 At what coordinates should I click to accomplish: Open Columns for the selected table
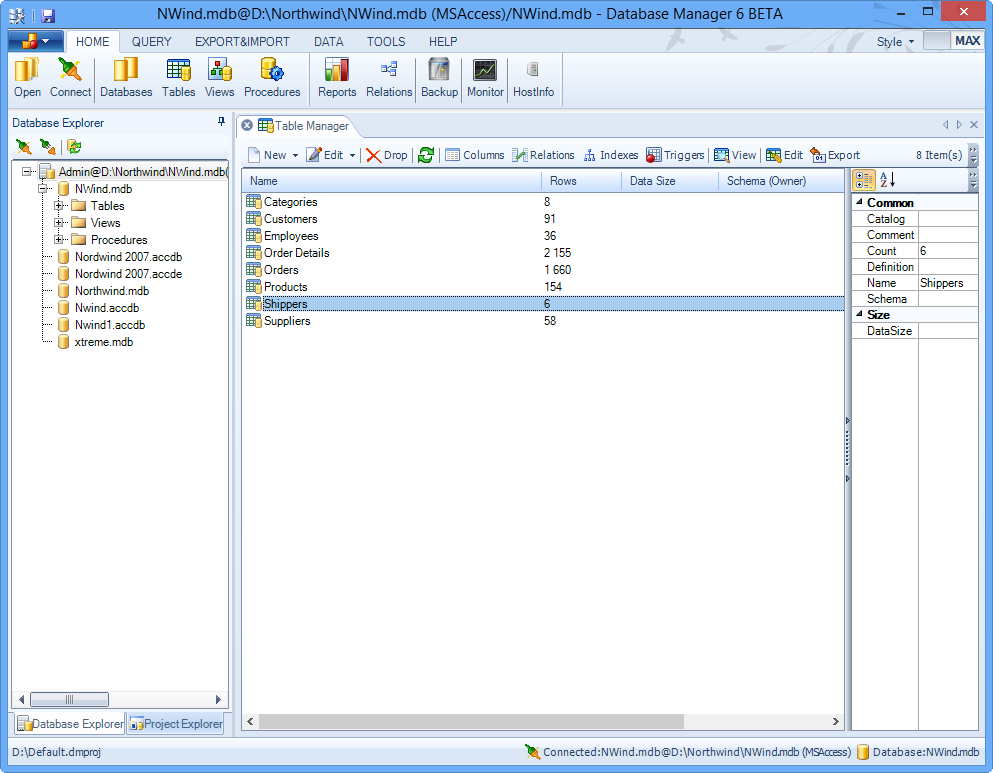[475, 155]
